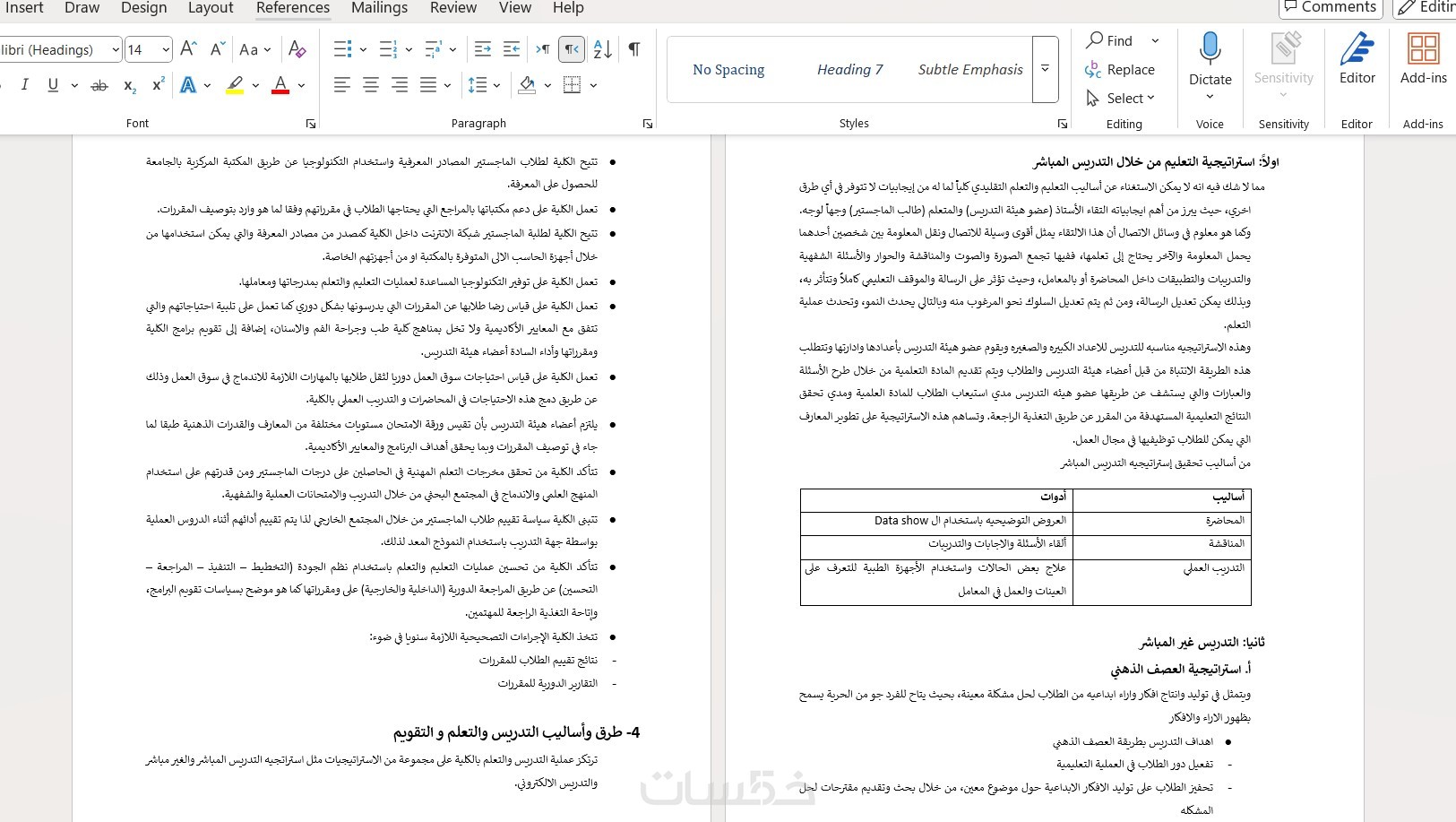Screen dimensions: 1456x822
Task: Open the Layout tab
Action: (x=211, y=8)
